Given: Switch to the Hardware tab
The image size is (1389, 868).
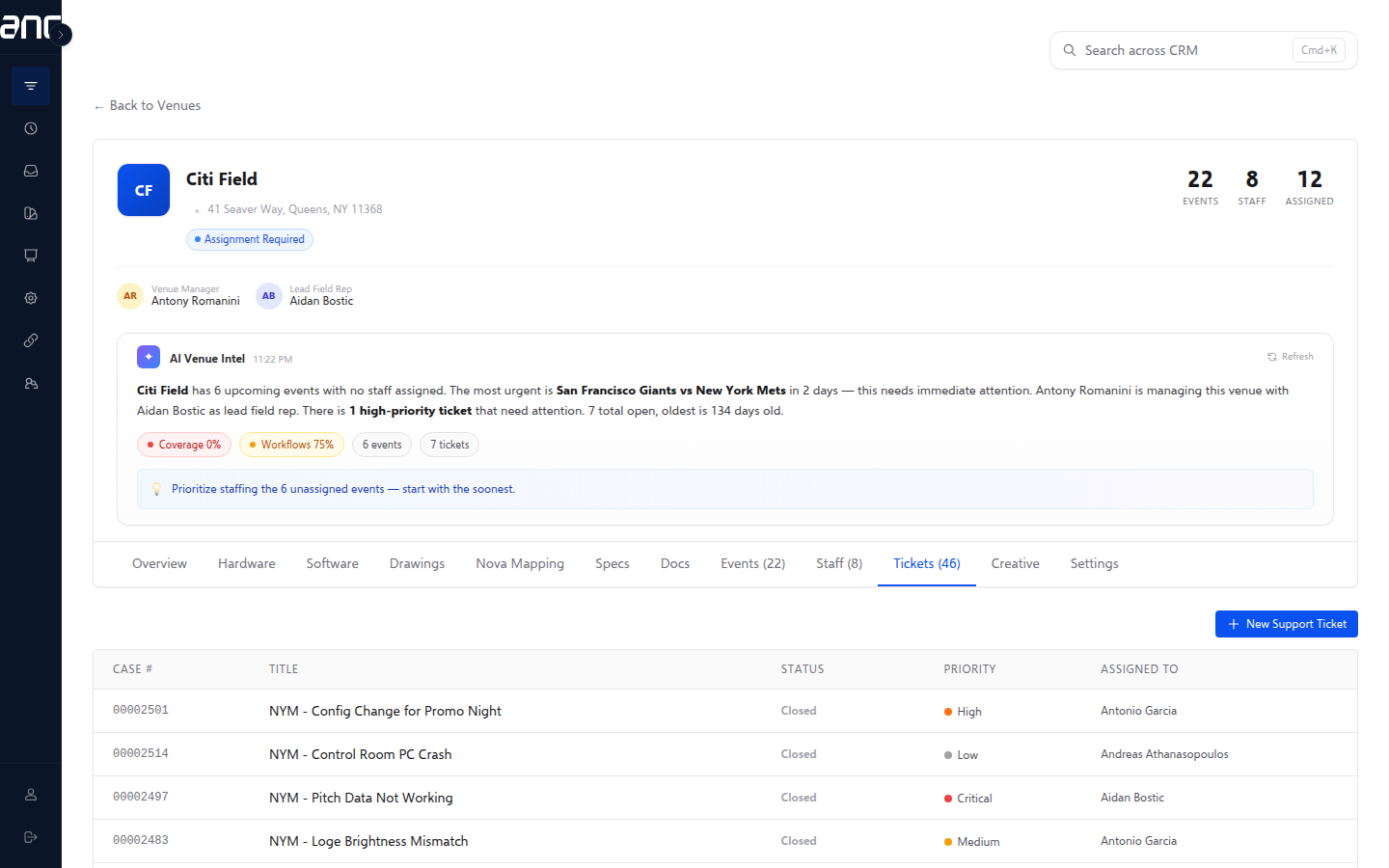Looking at the screenshot, I should coord(247,564).
